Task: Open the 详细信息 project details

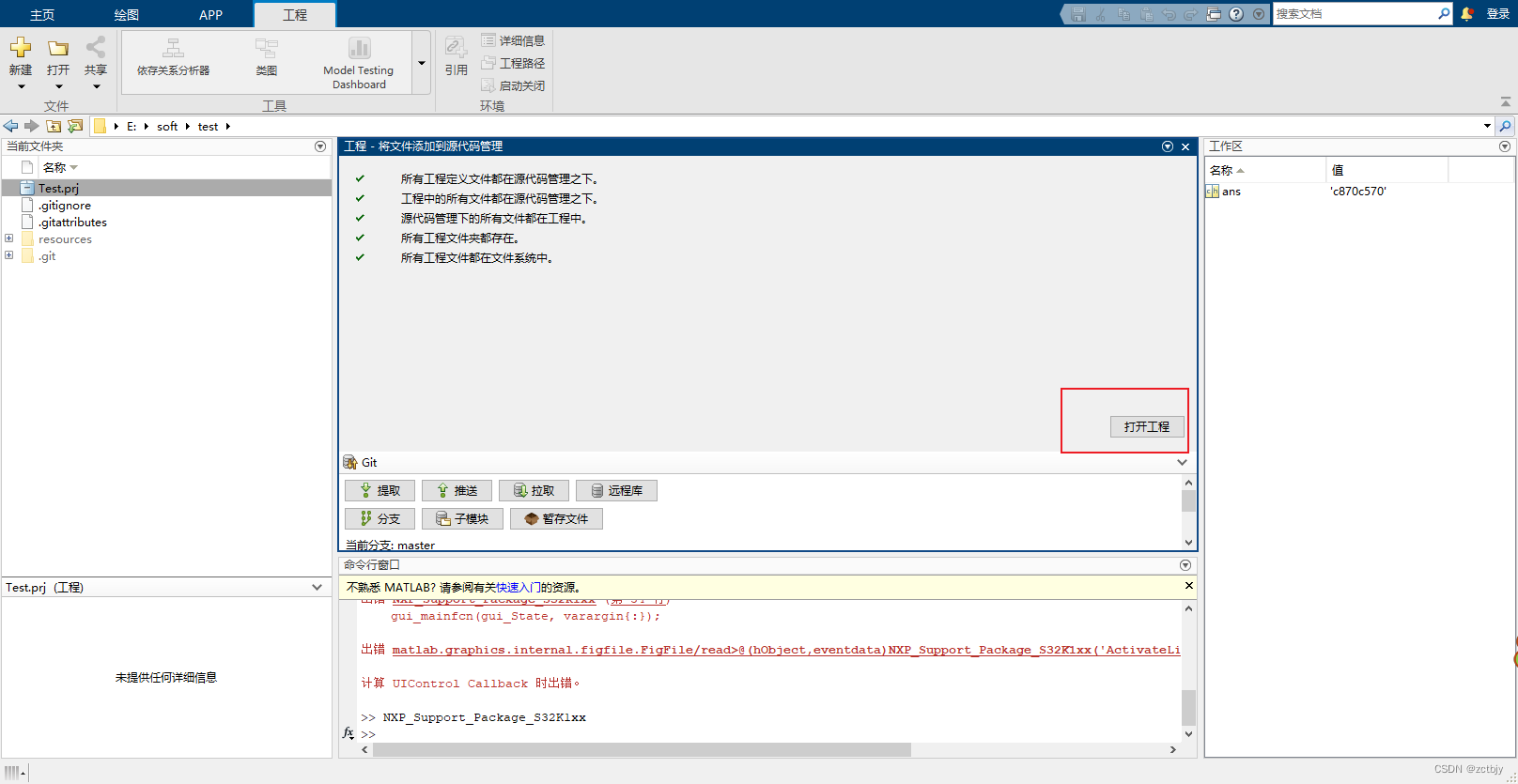Action: pyautogui.click(x=513, y=40)
